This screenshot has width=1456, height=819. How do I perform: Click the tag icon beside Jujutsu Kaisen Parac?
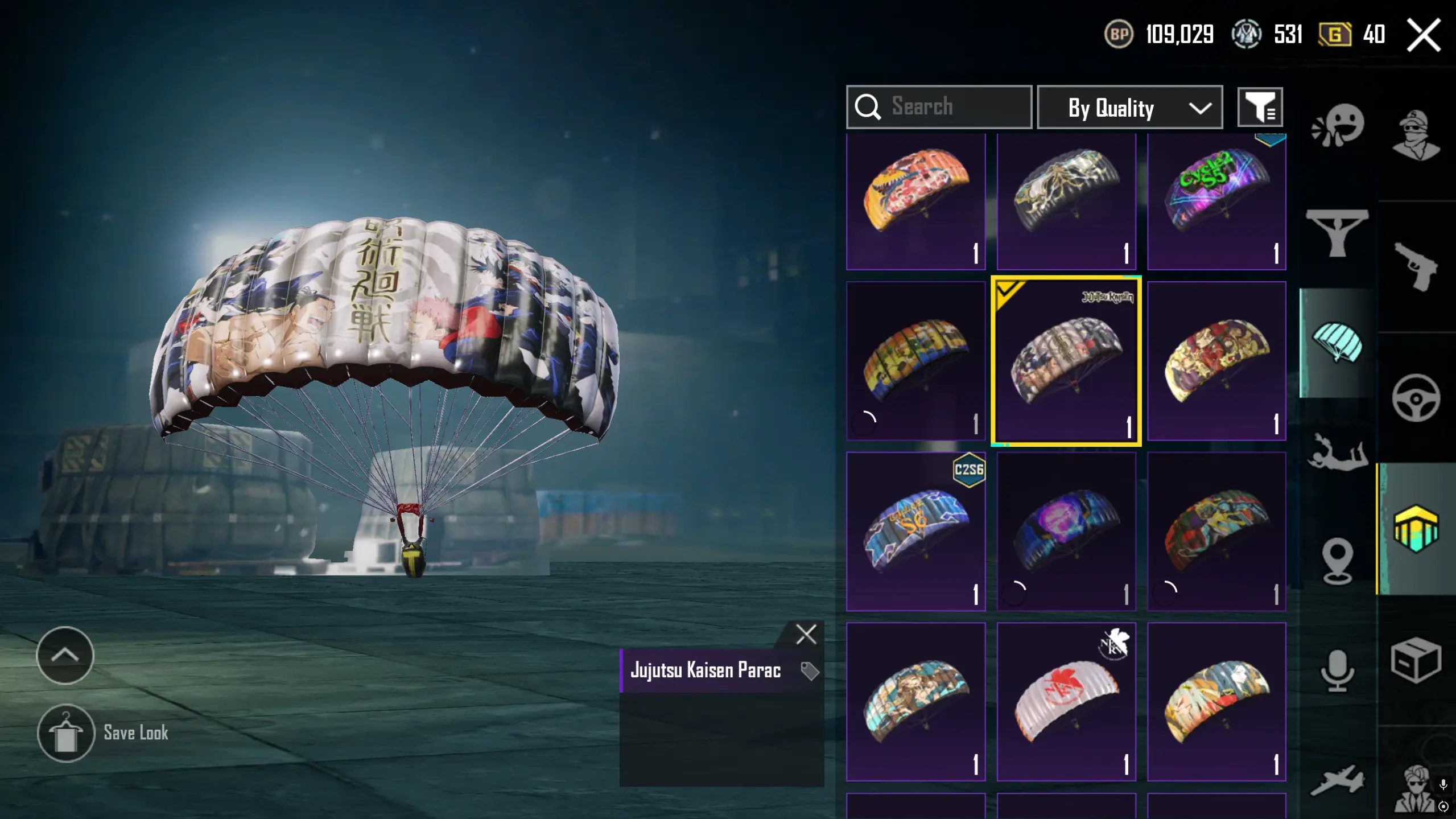pos(809,670)
